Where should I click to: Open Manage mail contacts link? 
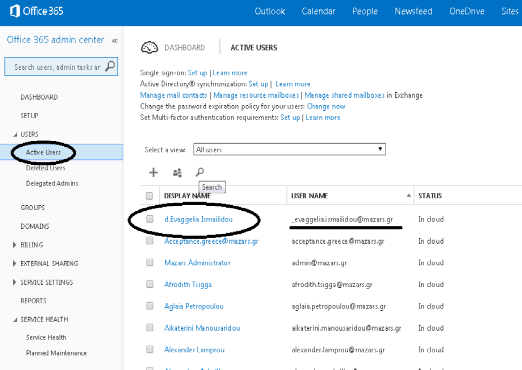pos(174,95)
